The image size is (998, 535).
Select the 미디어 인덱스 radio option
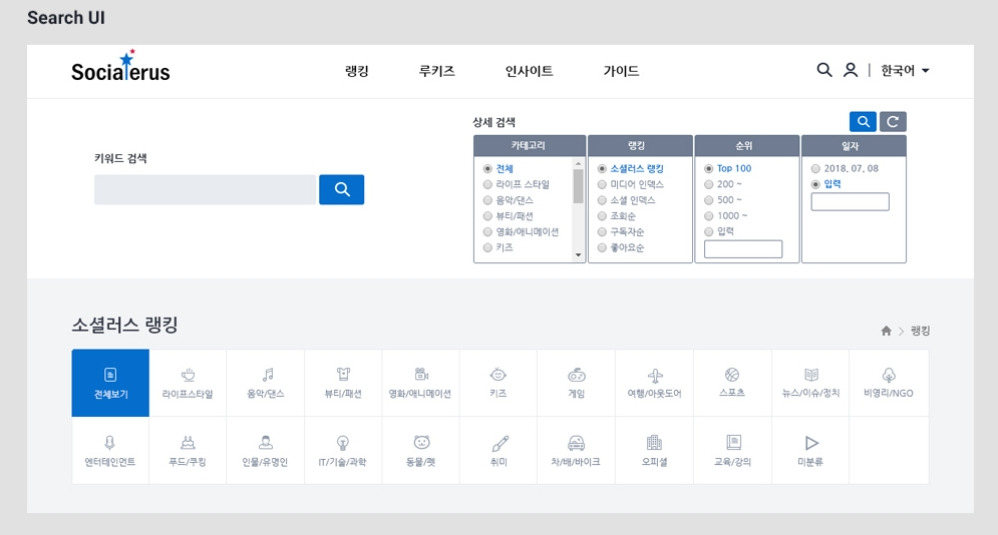[x=602, y=184]
